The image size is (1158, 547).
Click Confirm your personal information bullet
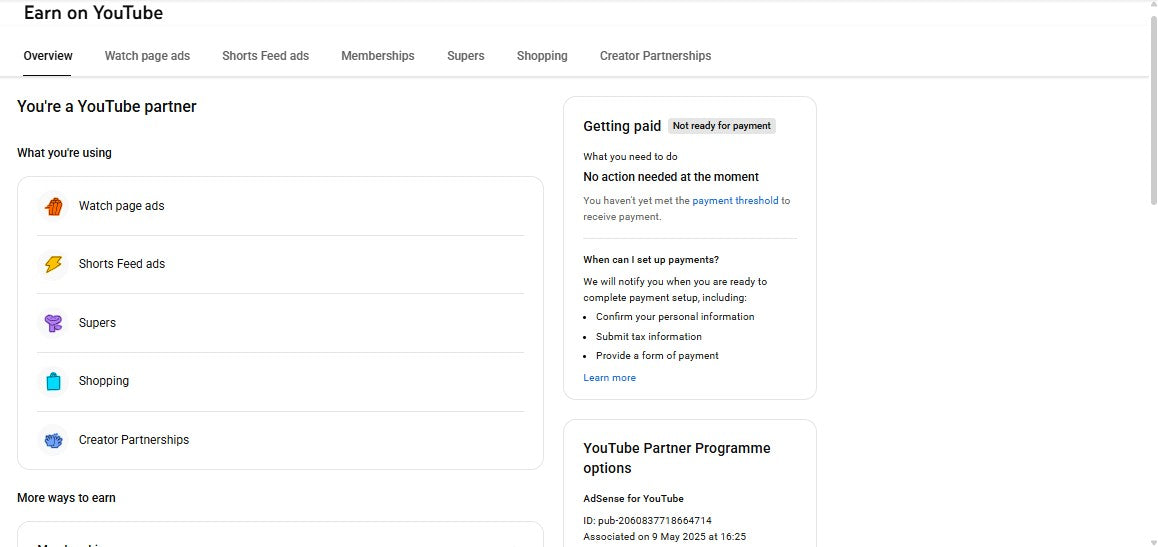(675, 317)
